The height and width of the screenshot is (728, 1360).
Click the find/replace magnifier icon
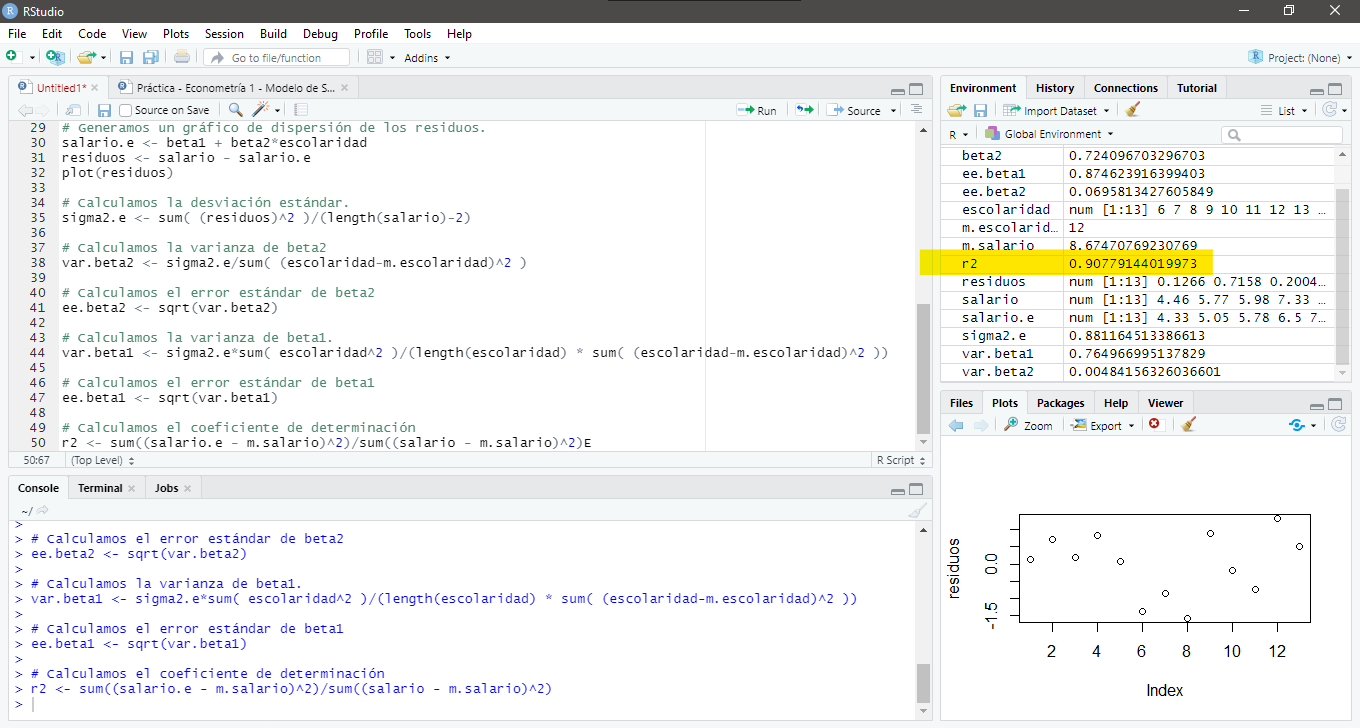[x=235, y=110]
